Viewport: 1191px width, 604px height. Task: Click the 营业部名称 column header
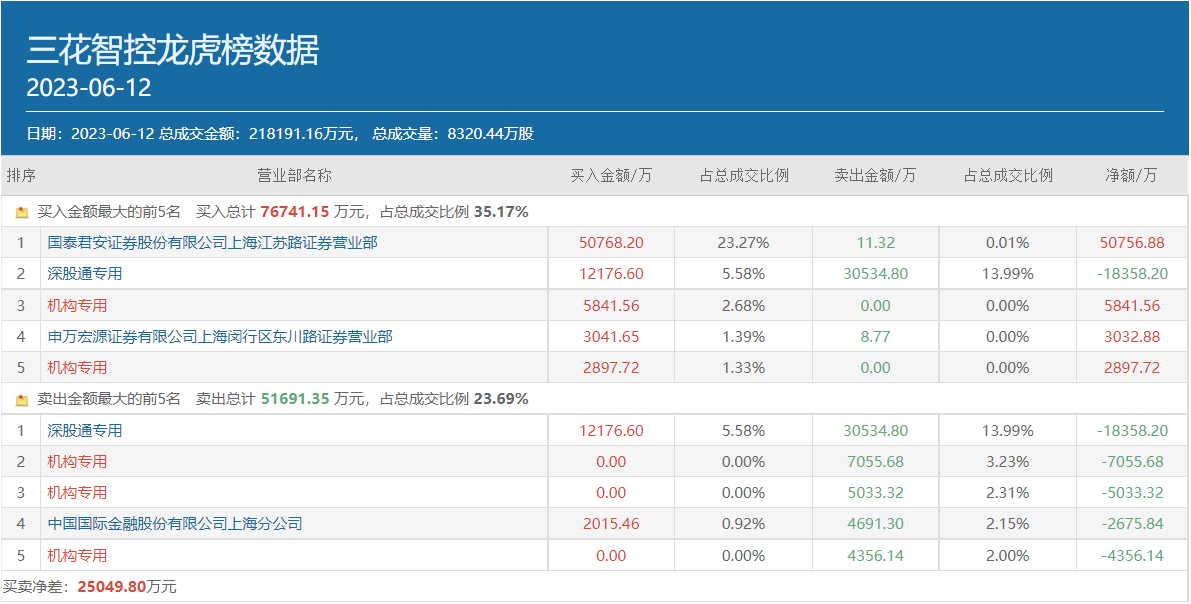[294, 176]
